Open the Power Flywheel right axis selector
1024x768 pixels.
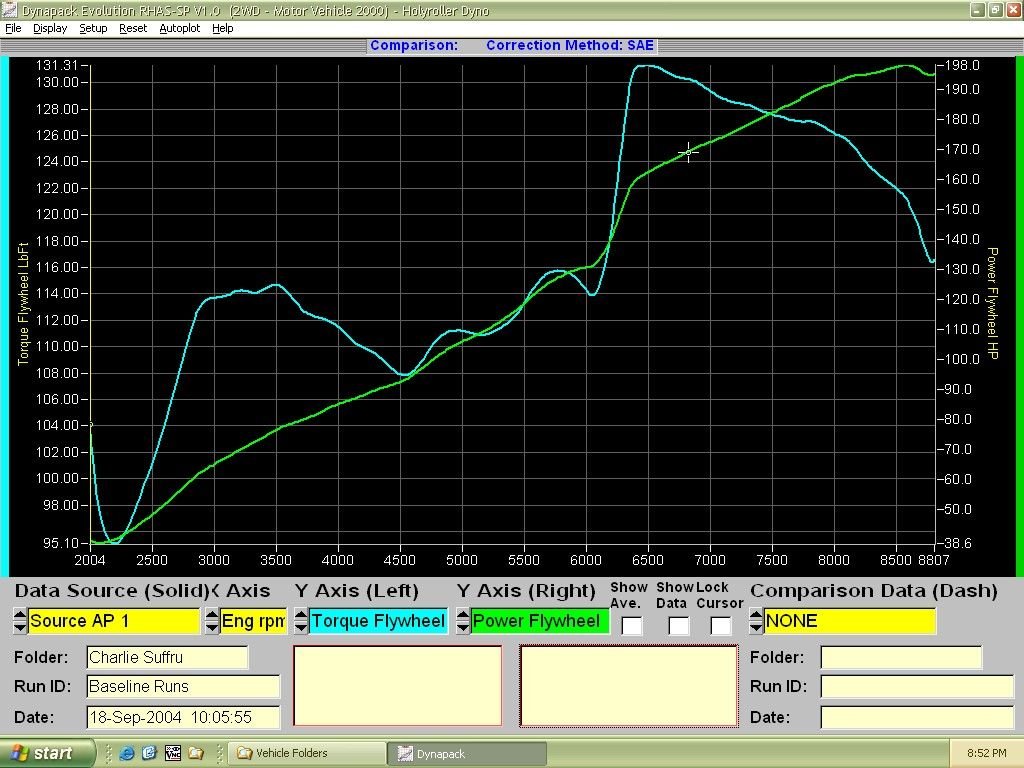pyautogui.click(x=539, y=621)
